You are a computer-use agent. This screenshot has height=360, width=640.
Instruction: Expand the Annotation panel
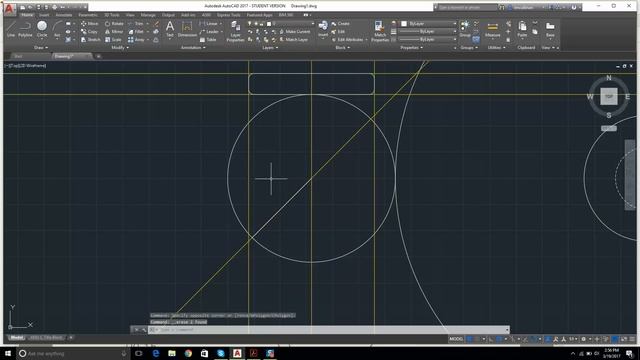point(193,48)
